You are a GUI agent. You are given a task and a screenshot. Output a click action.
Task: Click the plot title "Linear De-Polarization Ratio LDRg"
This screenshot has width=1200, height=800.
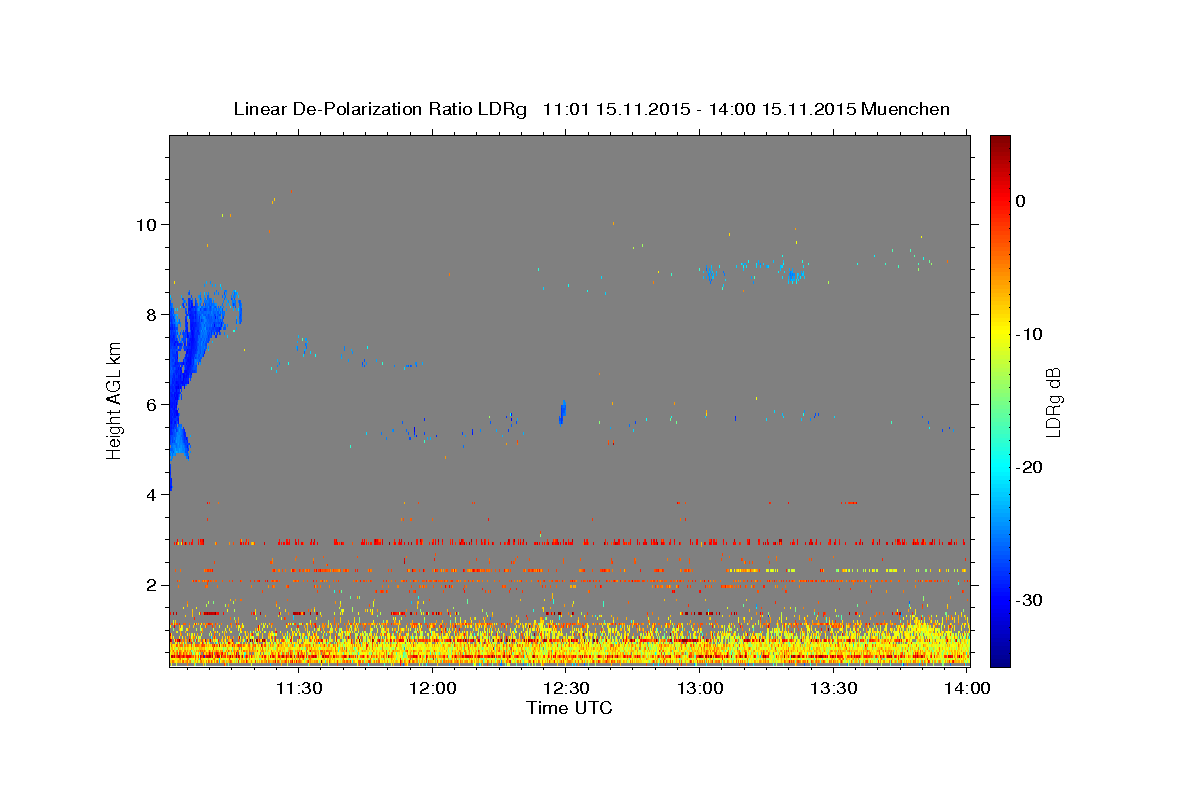(x=379, y=109)
